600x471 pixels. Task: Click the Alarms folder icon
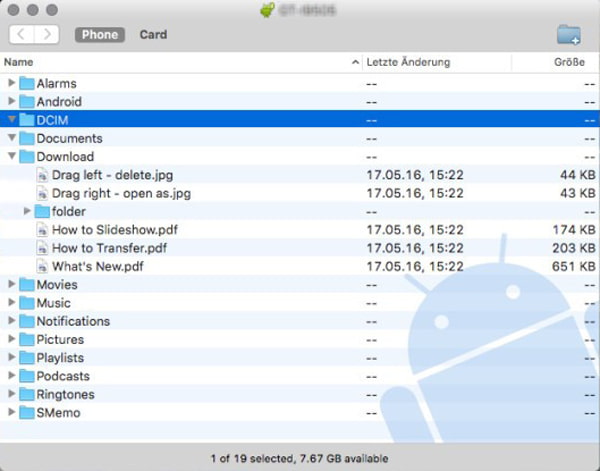point(27,83)
